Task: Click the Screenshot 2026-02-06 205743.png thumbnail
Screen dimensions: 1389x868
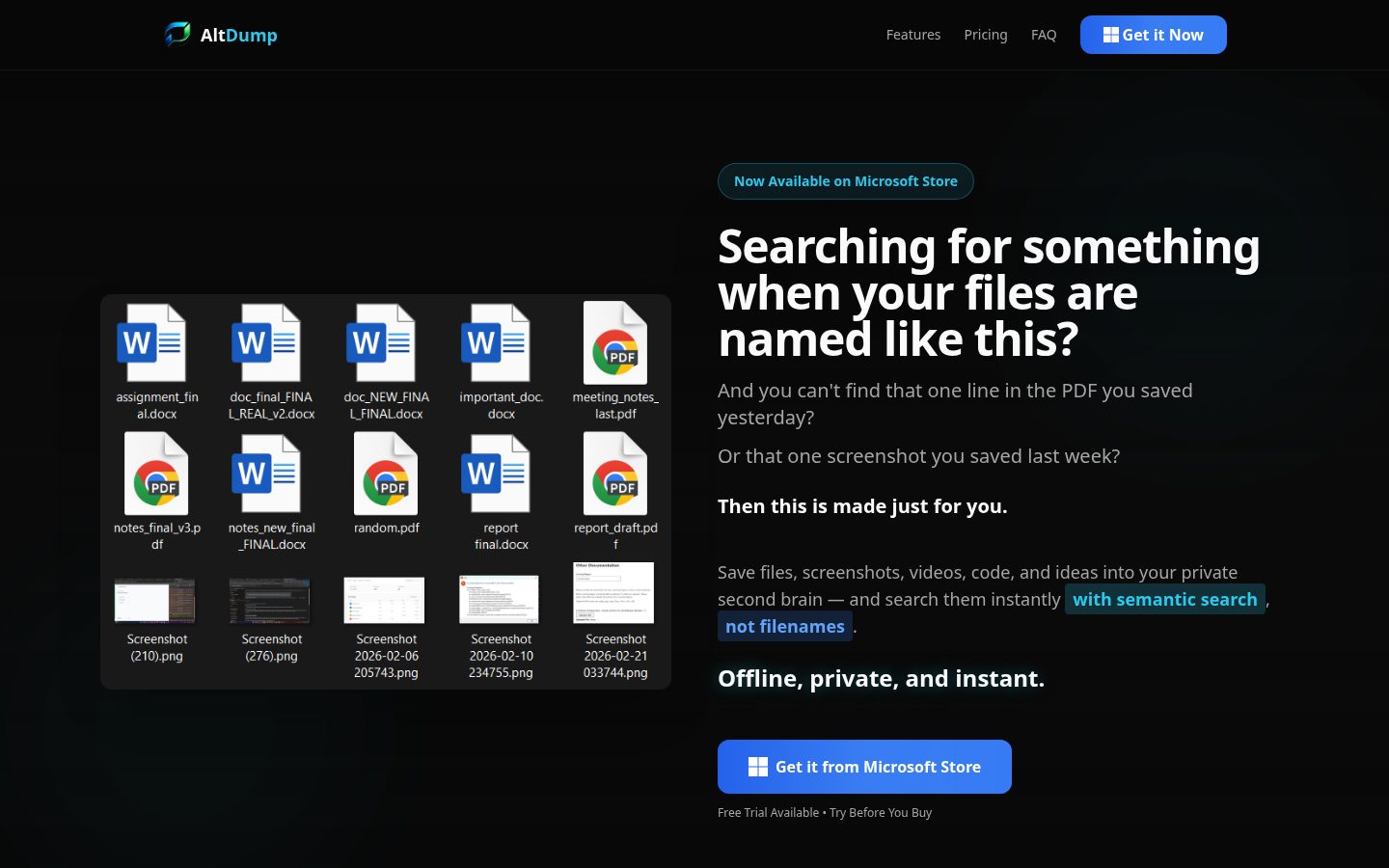Action: click(x=384, y=600)
